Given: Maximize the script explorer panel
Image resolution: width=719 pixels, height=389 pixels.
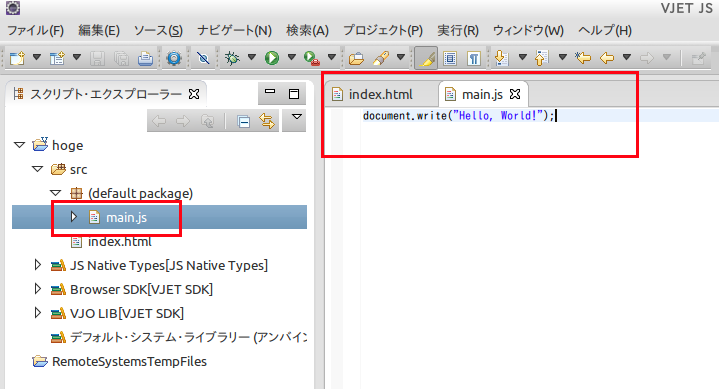Looking at the screenshot, I should 294,94.
